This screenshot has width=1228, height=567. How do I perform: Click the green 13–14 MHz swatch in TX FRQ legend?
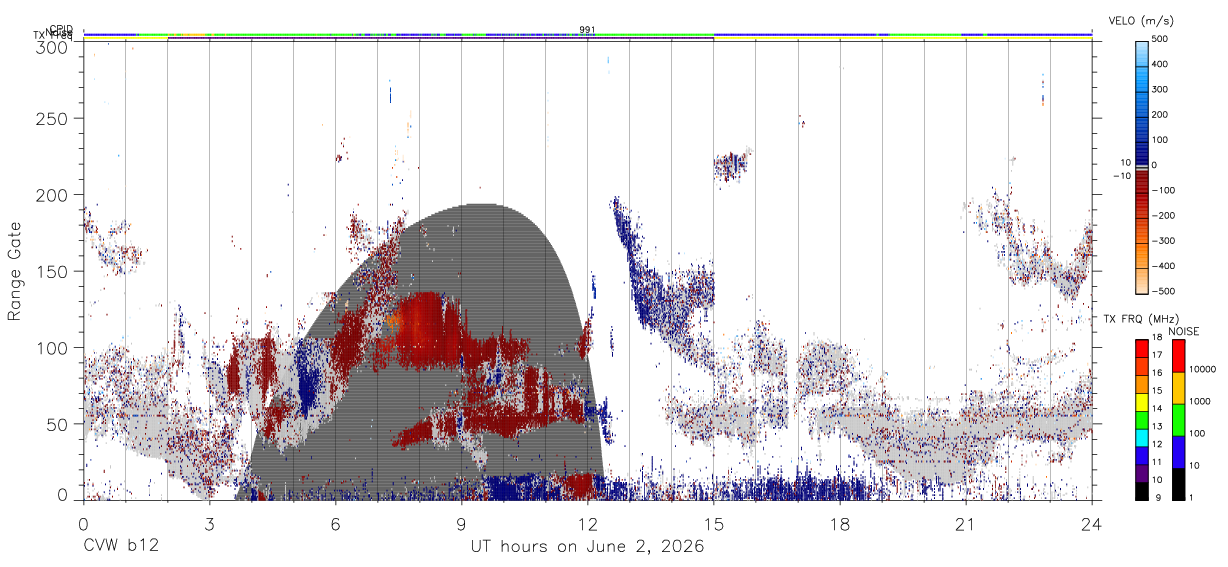tap(1141, 419)
